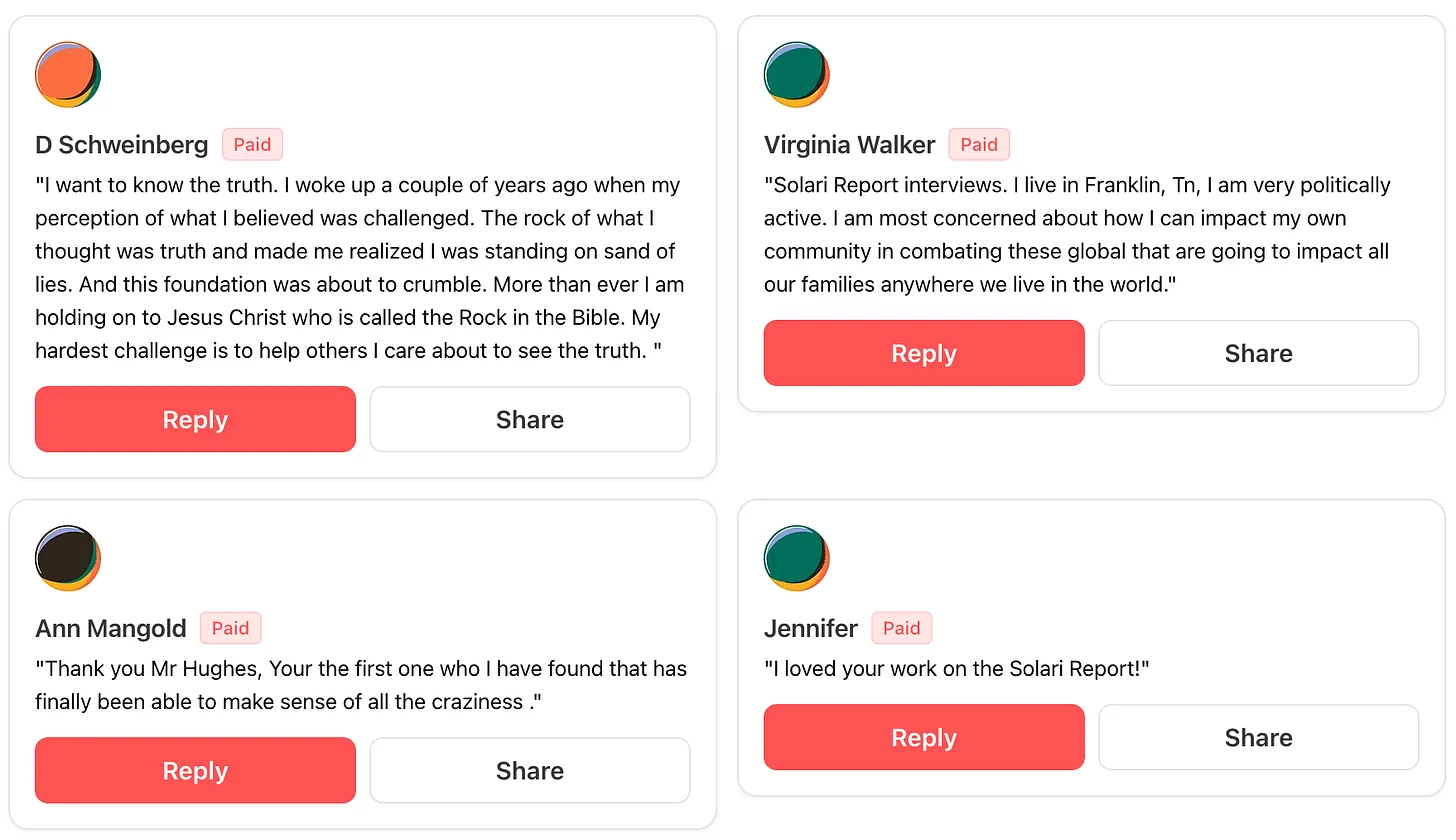Open the Ann Mangold profile name
The image size is (1456, 840).
click(111, 629)
